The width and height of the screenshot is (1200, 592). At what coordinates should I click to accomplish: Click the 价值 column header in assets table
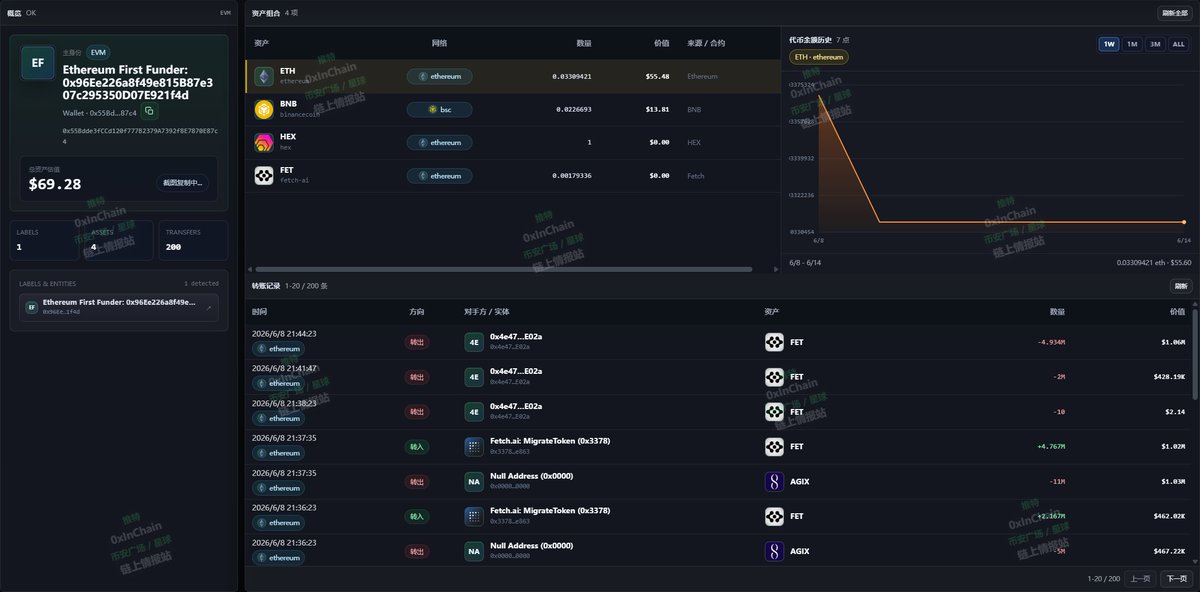click(x=661, y=43)
